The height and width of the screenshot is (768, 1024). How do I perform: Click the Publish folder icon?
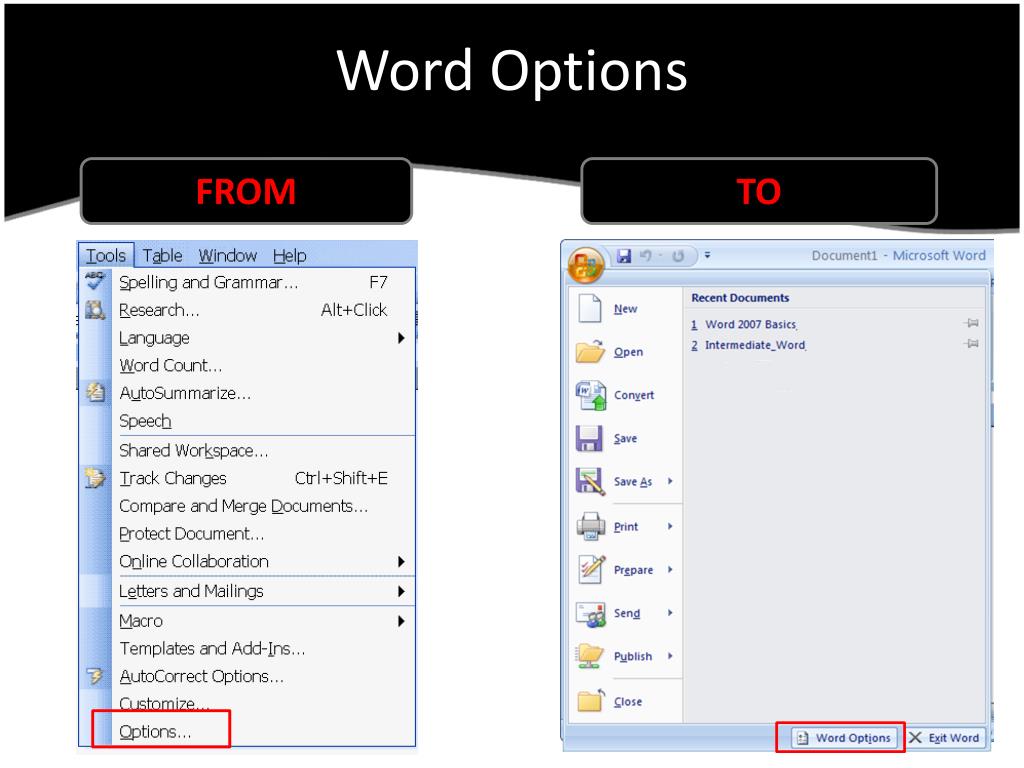(590, 656)
